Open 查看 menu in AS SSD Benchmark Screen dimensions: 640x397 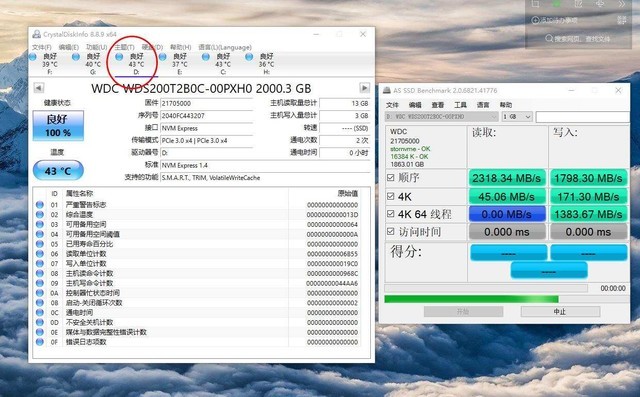pyautogui.click(x=438, y=105)
